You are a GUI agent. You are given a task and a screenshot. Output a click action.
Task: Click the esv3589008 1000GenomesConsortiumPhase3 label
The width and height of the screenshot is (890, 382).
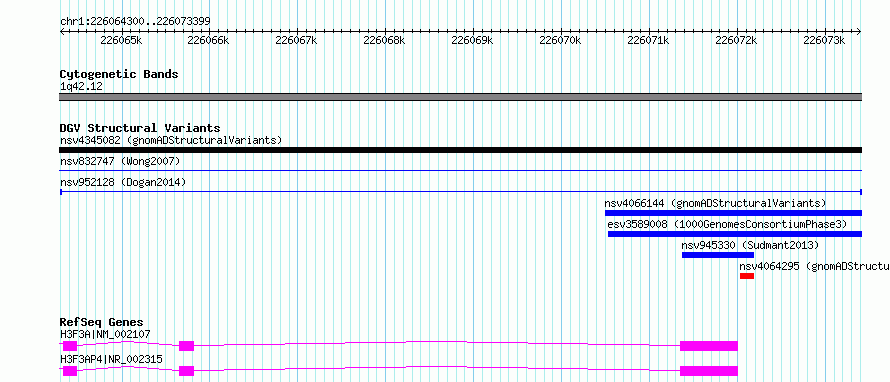click(727, 224)
